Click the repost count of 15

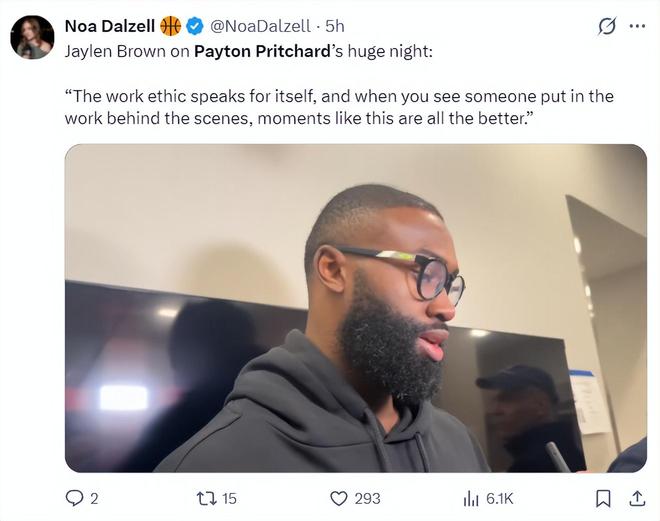[229, 497]
